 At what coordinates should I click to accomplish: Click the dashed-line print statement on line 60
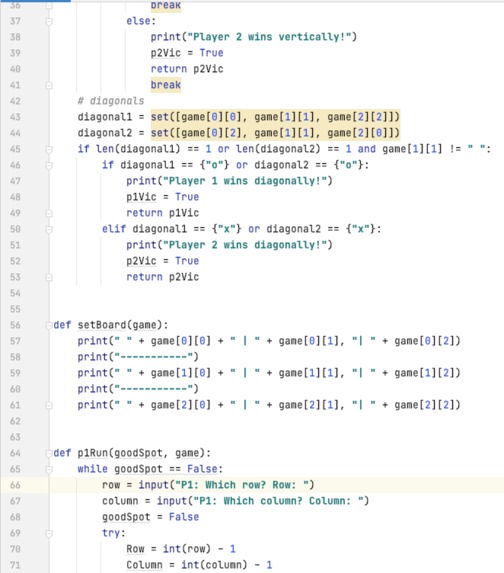[138, 389]
